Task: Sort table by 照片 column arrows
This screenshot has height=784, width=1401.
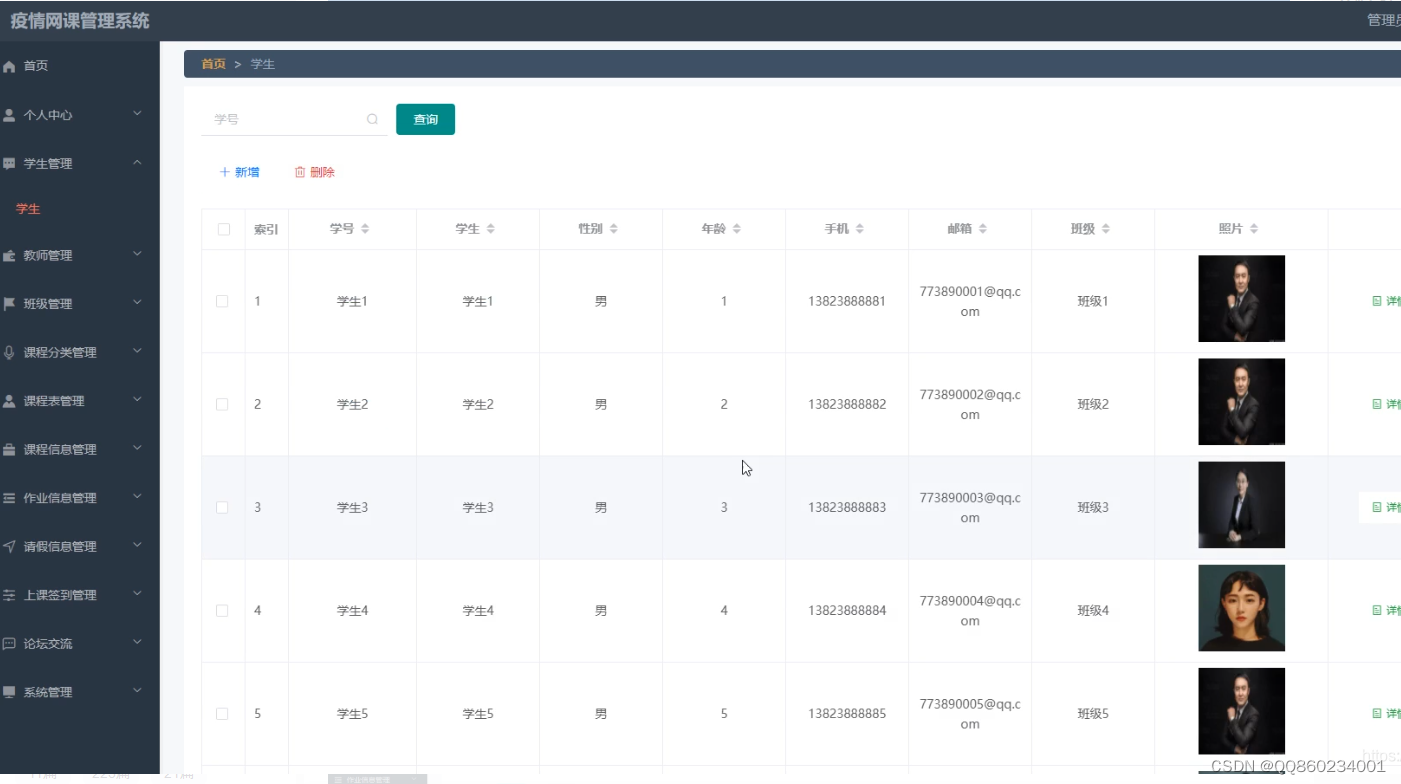Action: click(1253, 229)
